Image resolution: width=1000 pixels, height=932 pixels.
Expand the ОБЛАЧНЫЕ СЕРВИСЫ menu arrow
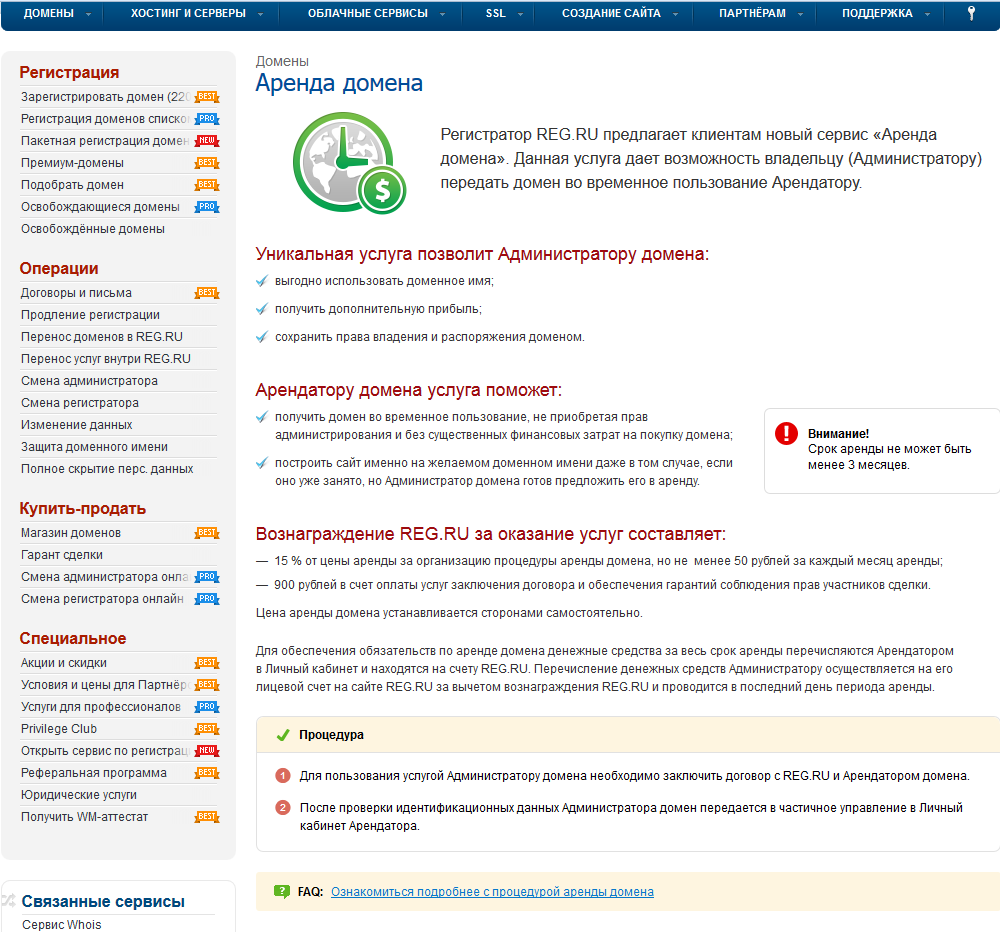(x=443, y=14)
